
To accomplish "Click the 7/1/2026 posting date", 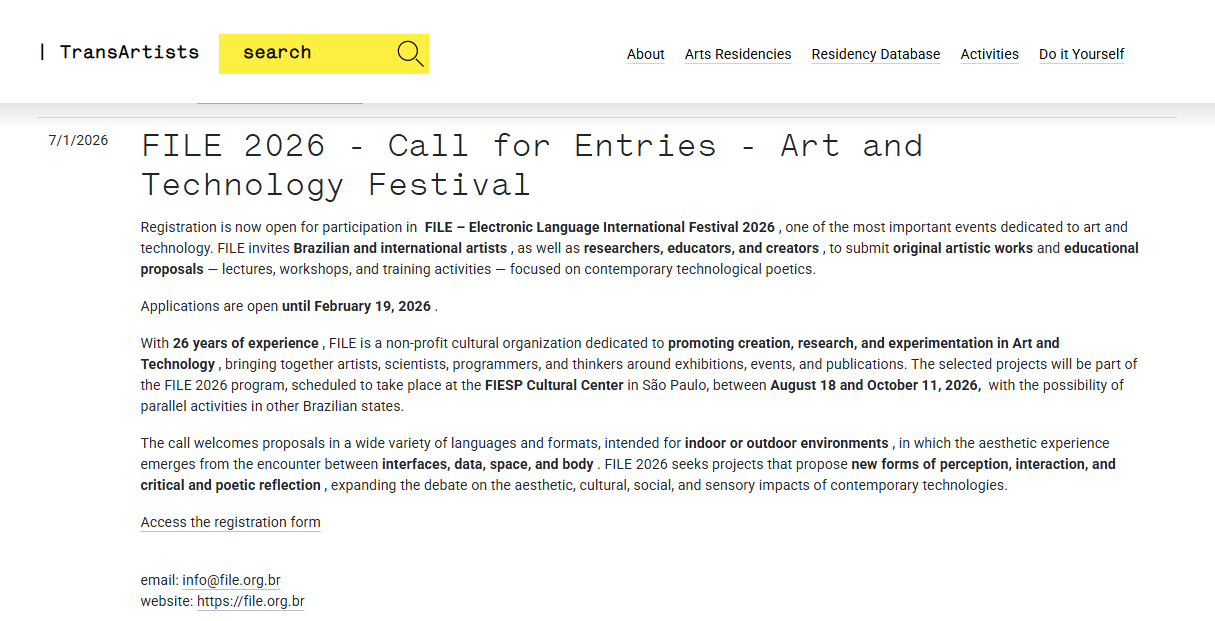I will (78, 140).
